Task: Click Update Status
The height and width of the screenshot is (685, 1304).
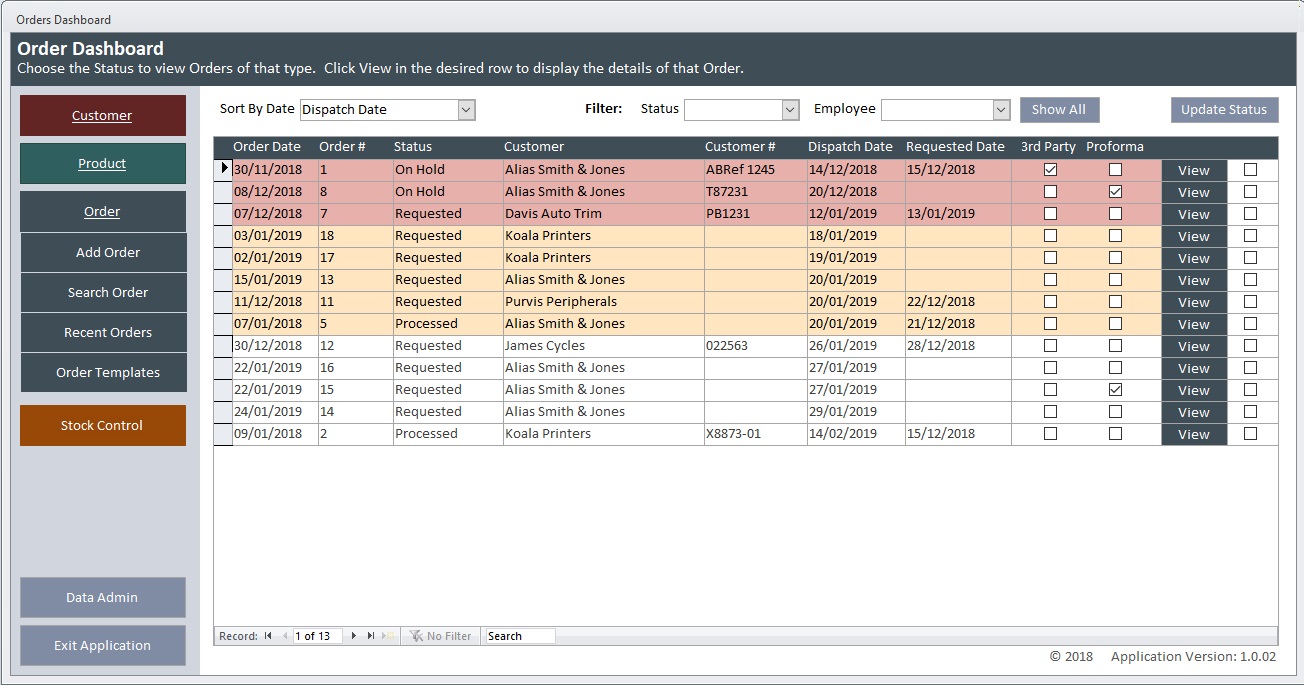Action: point(1224,109)
